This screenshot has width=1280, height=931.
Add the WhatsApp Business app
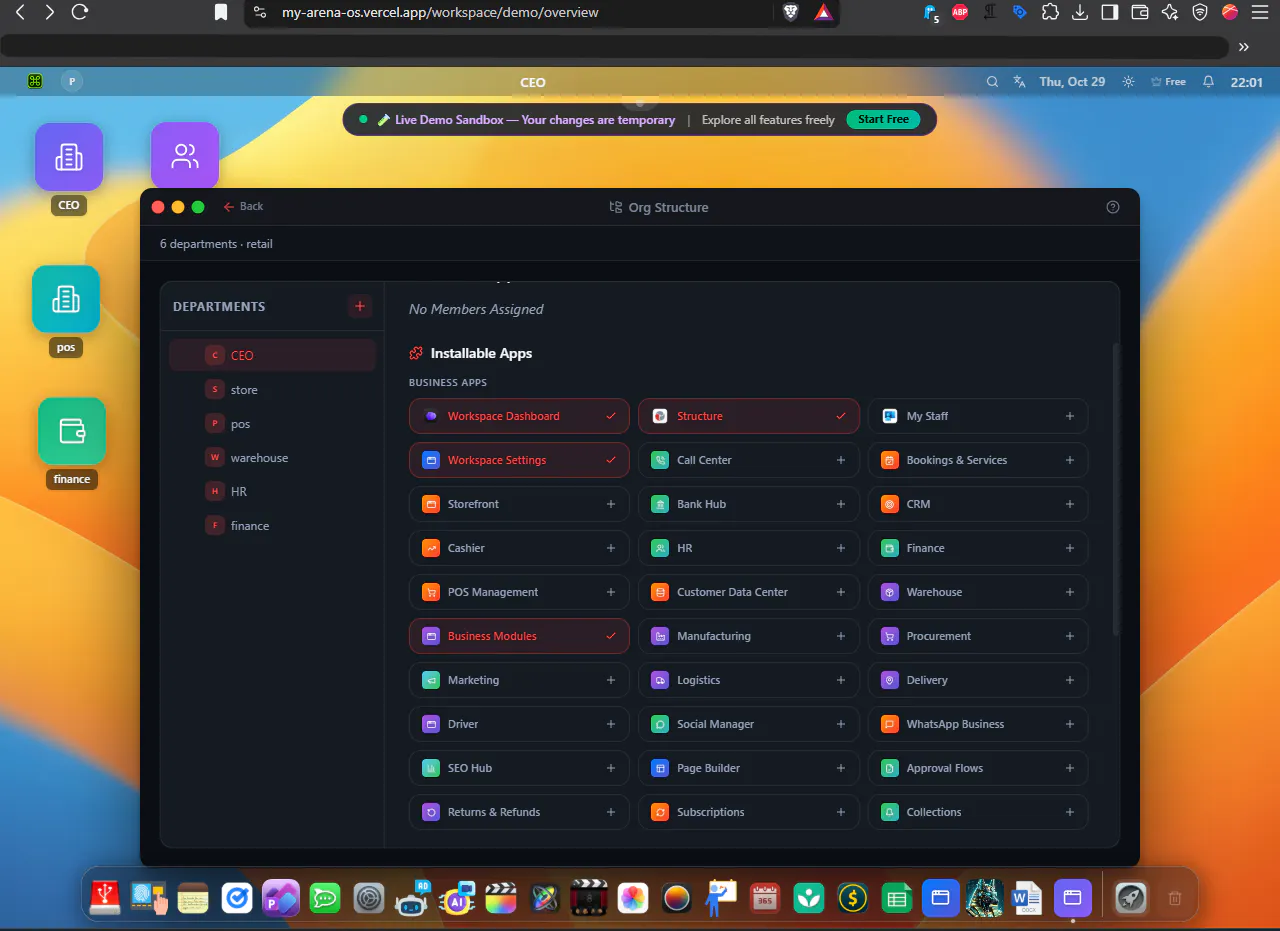(978, 724)
